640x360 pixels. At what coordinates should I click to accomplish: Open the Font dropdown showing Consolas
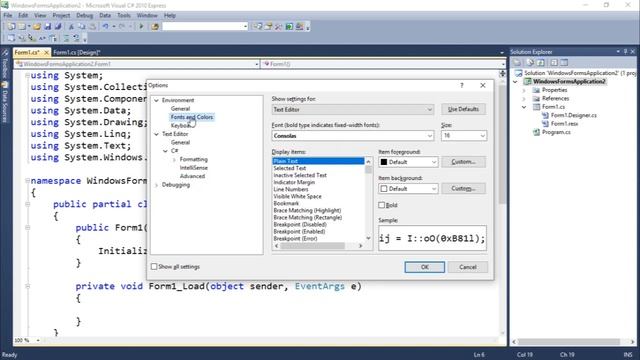click(353, 136)
